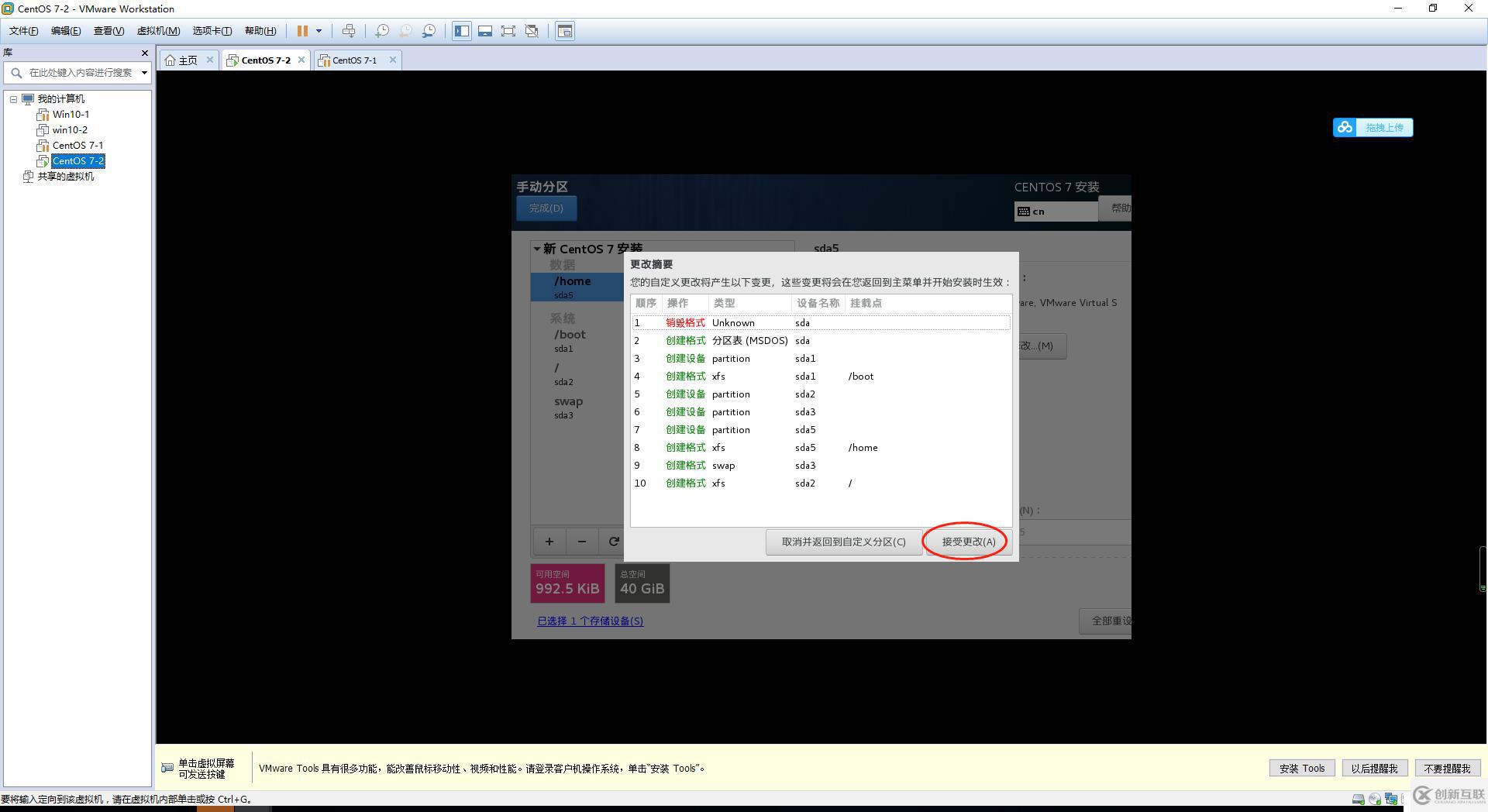Select 共享的虚拟机 in the library tree
Image resolution: width=1488 pixels, height=812 pixels.
tap(66, 177)
